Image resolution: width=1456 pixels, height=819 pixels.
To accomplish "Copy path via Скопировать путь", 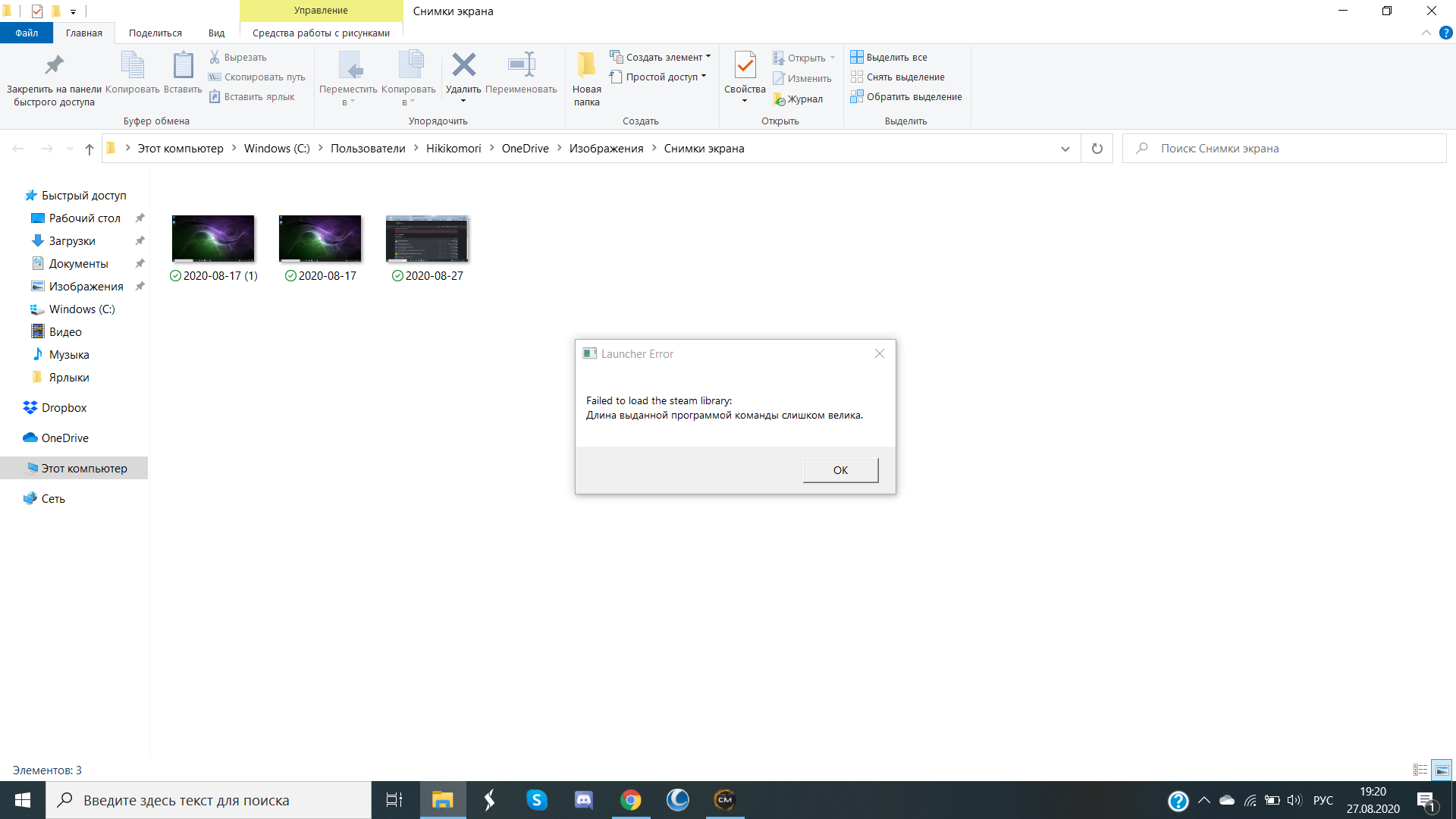I will pyautogui.click(x=257, y=77).
